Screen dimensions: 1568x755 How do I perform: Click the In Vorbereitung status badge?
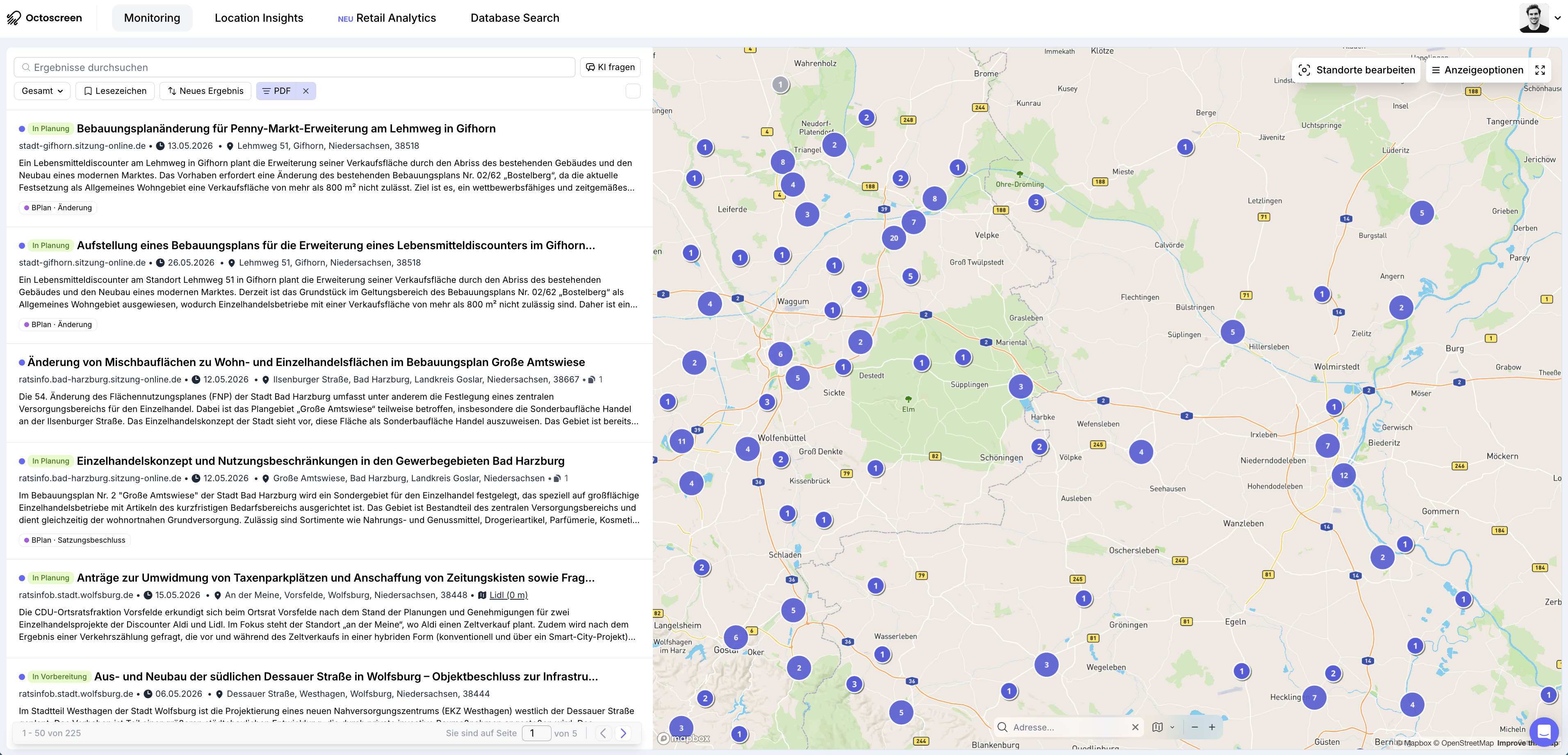click(x=59, y=677)
